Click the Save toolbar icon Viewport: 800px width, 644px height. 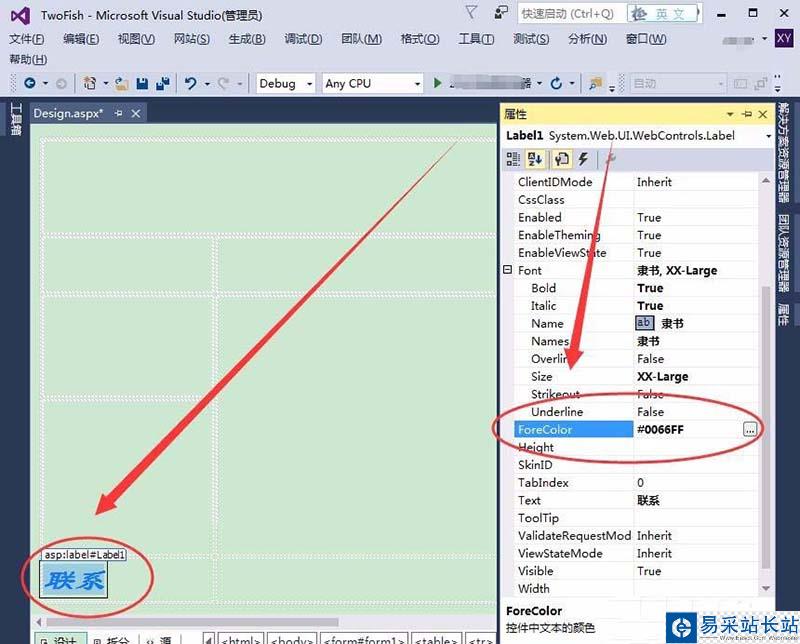[142, 83]
